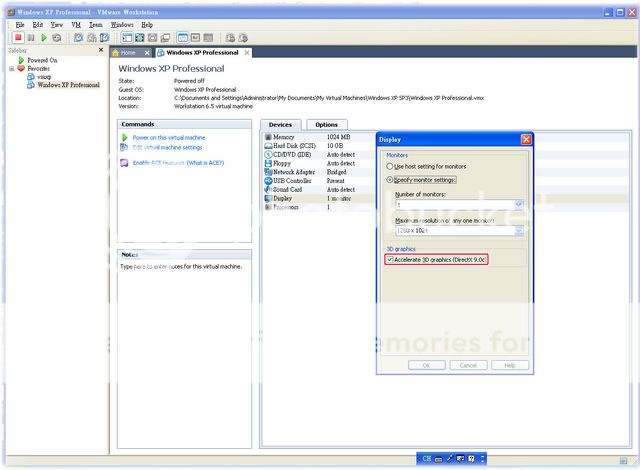The height and width of the screenshot is (470, 640).
Task: Open the View menu
Action: tap(57, 25)
